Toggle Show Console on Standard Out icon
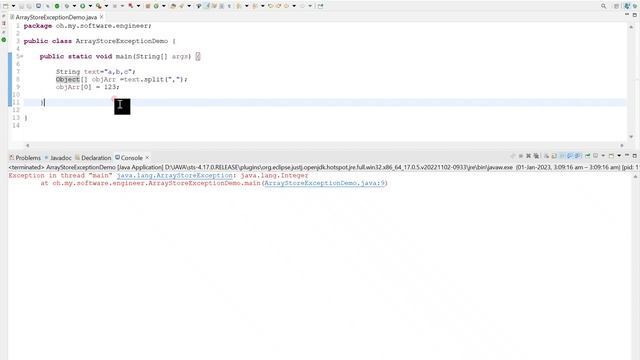The height and width of the screenshot is (360, 640). tap(569, 156)
